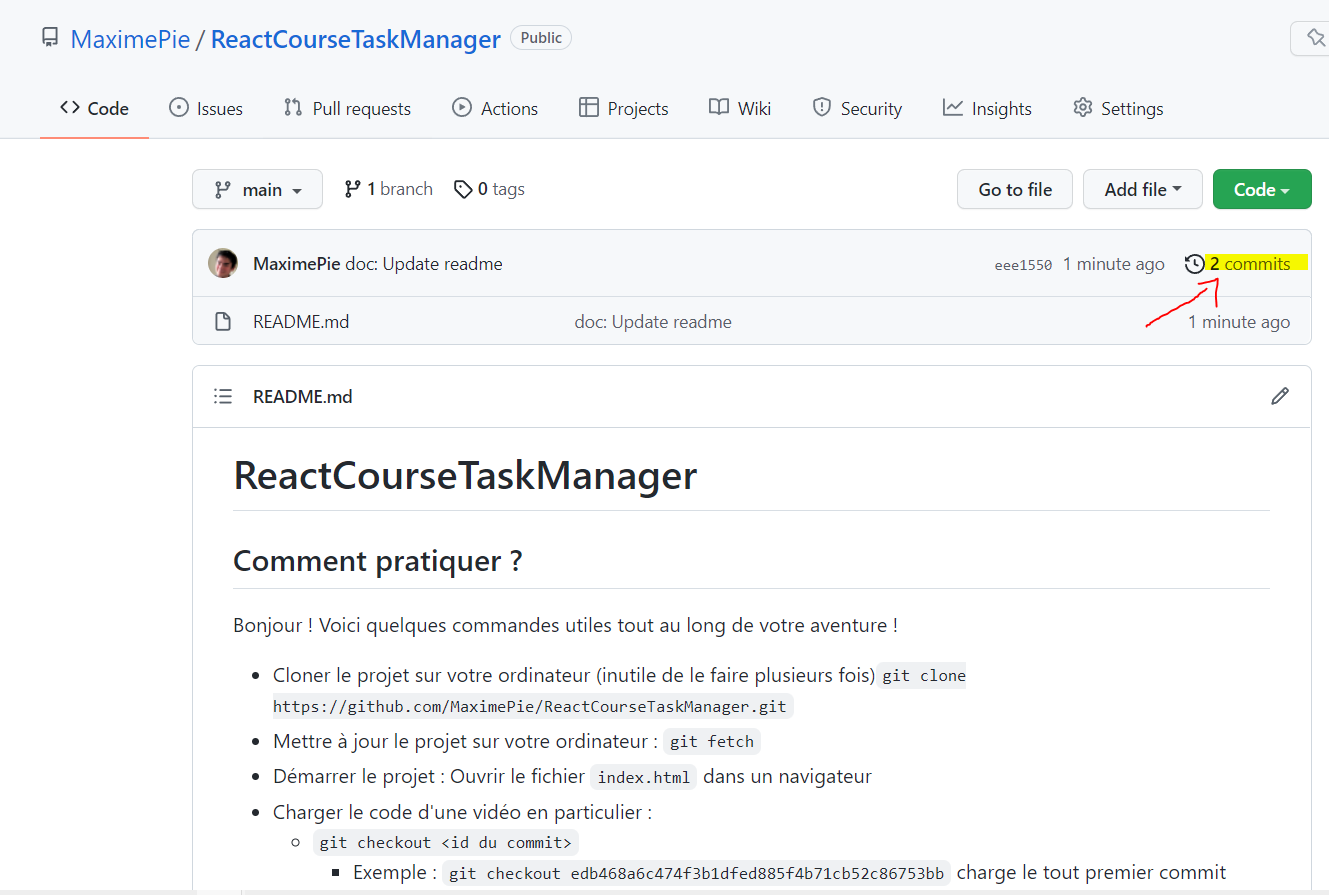Open the README table of contents icon
Viewport: 1329px width, 895px height.
pyautogui.click(x=223, y=395)
